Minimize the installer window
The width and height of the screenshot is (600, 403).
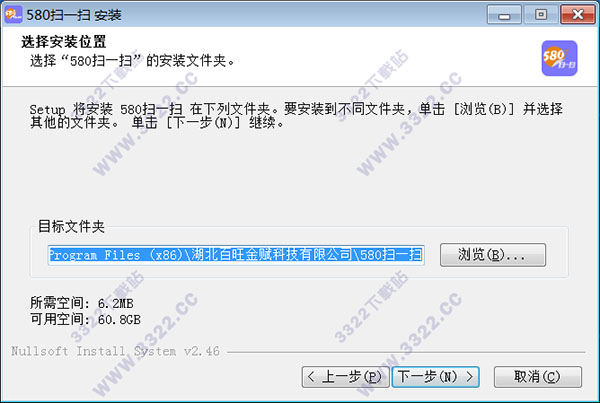504,15
